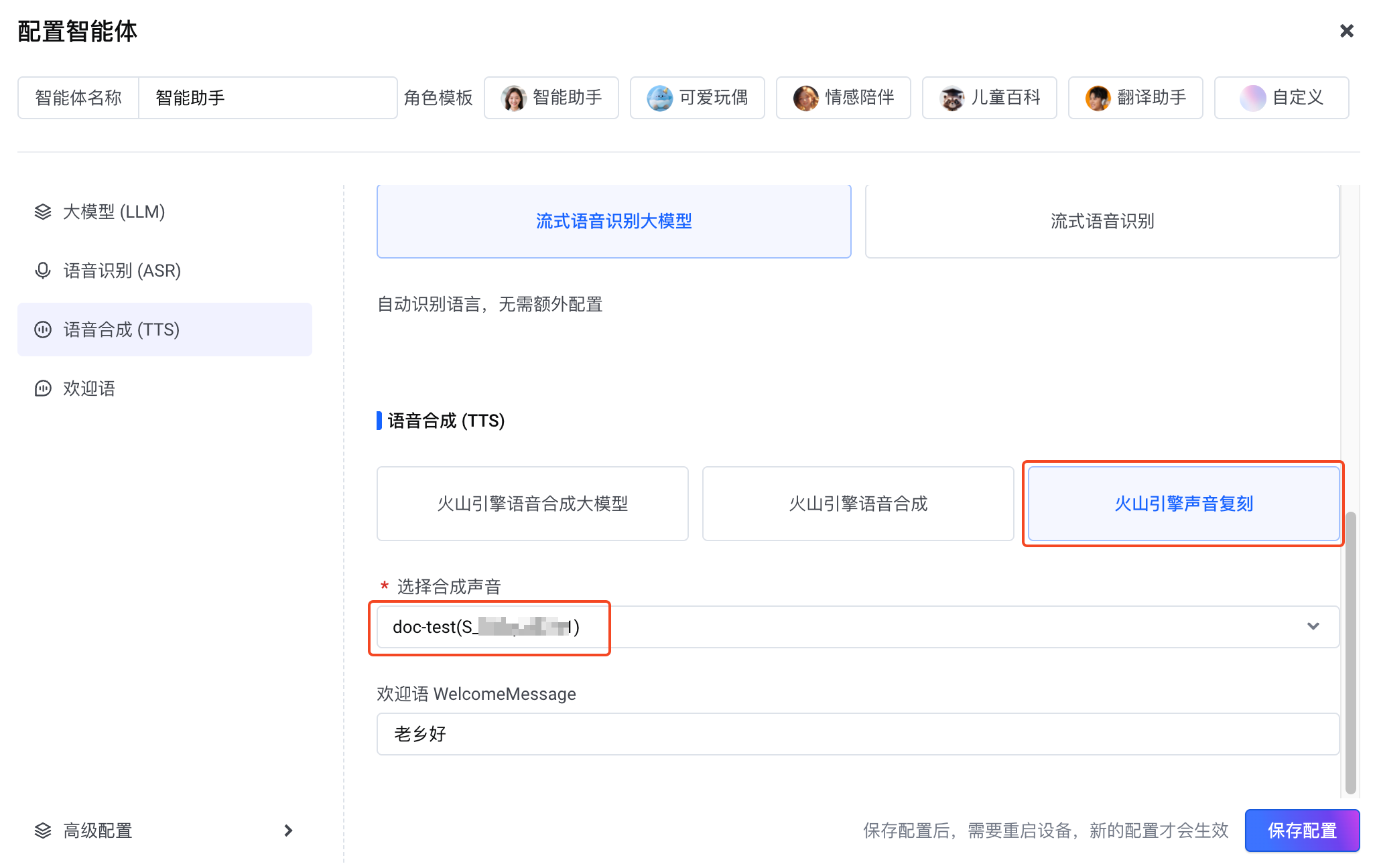Open the doc-test voice combo box
The height and width of the screenshot is (868, 1375).
tap(858, 627)
